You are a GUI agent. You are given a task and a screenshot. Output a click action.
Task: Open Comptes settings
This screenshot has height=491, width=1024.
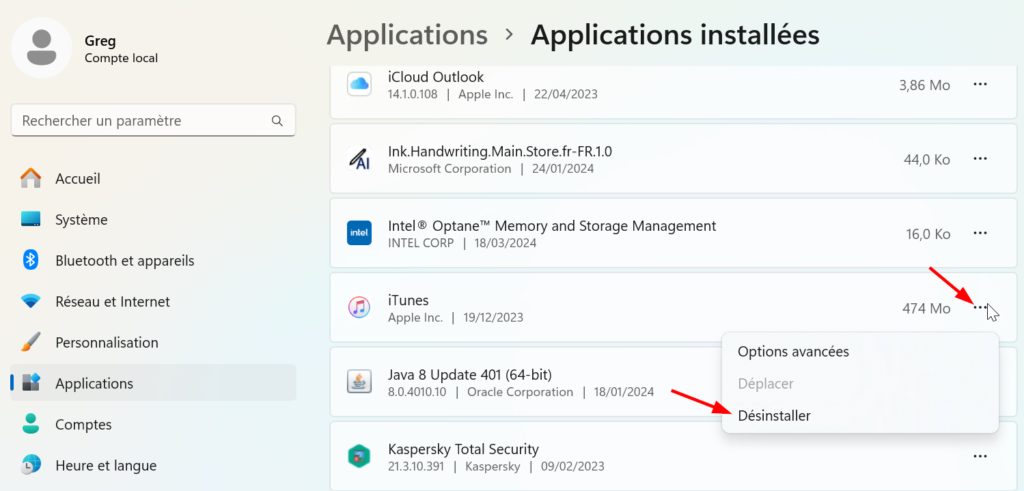pos(153,424)
